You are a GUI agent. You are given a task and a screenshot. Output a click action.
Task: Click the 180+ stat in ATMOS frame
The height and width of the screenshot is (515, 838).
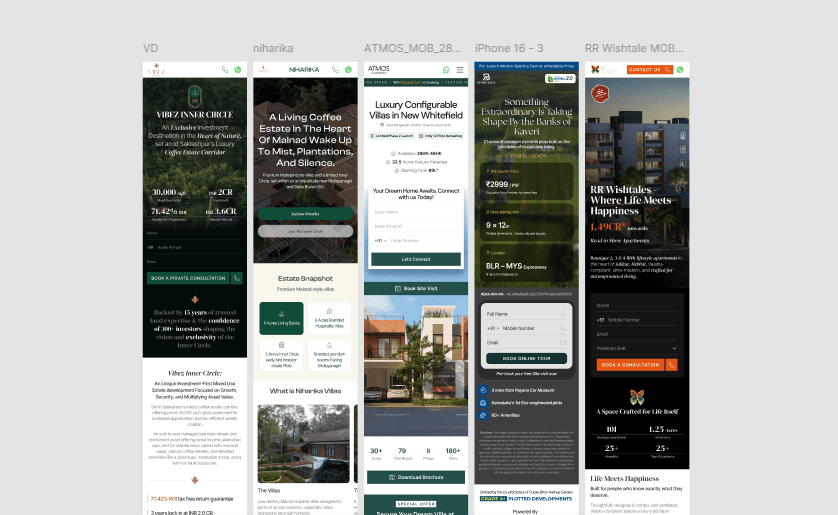453,454
